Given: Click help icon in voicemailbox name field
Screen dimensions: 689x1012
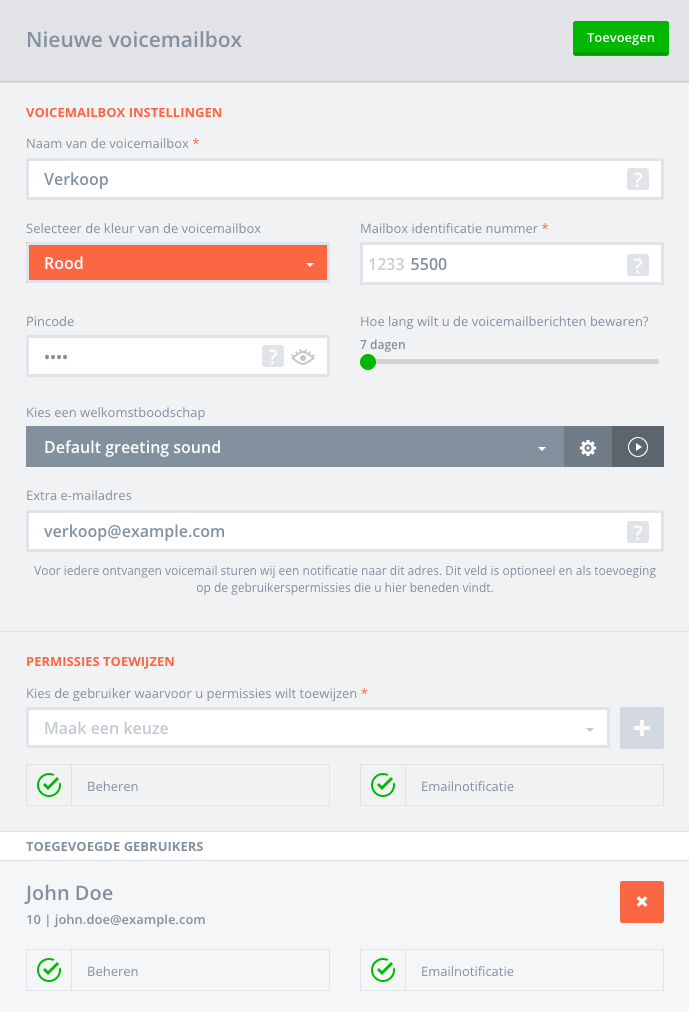Looking at the screenshot, I should tap(638, 180).
